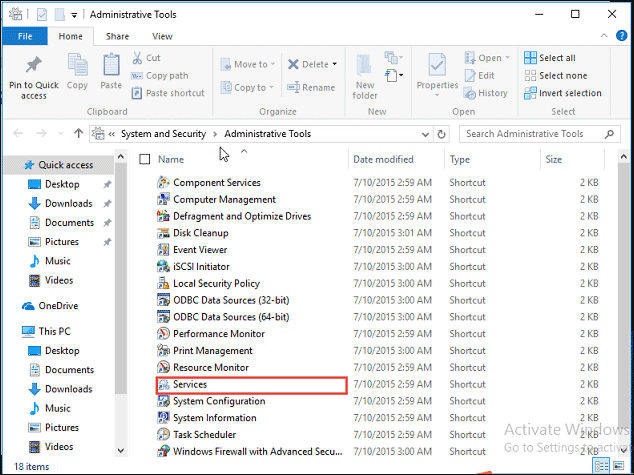Click the Paste clipboard icon
634x475 pixels.
(111, 65)
